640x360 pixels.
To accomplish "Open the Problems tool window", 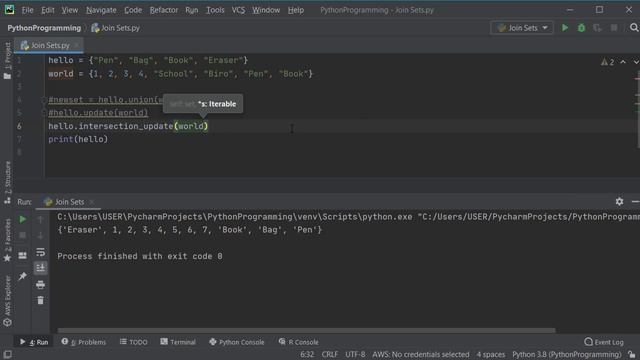I will click(84, 342).
